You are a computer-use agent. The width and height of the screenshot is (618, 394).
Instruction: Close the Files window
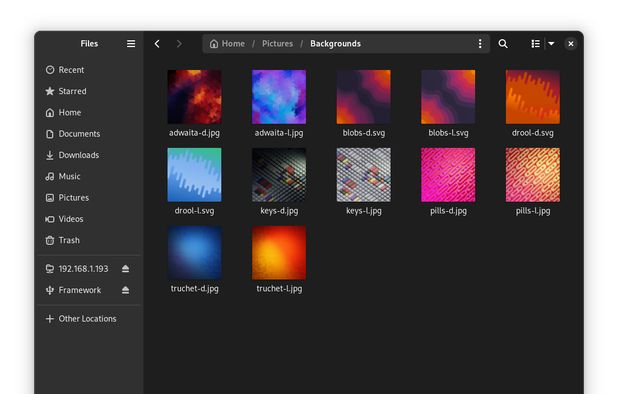(x=571, y=44)
